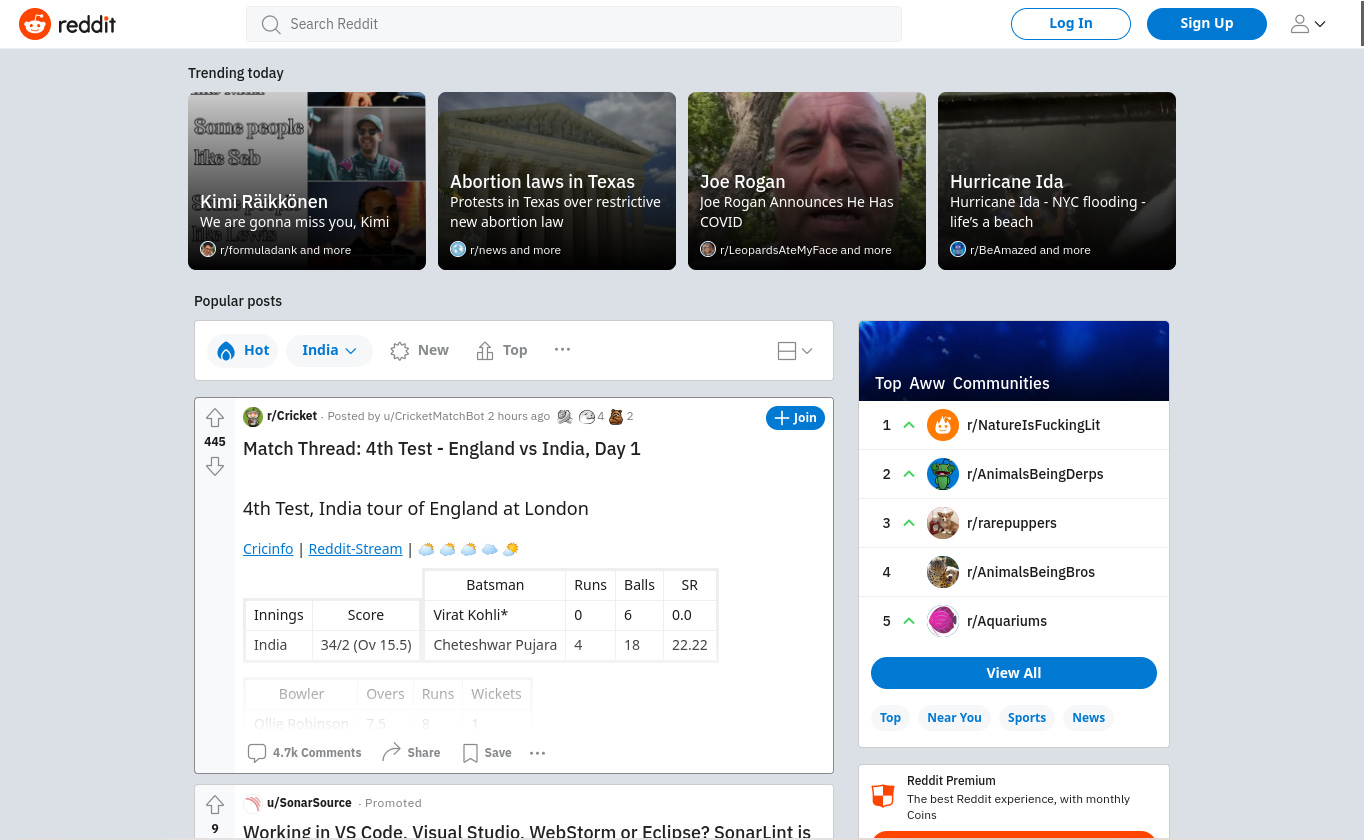1364x840 pixels.
Task: Click the Top Aww Communities banner
Action: coord(1014,361)
